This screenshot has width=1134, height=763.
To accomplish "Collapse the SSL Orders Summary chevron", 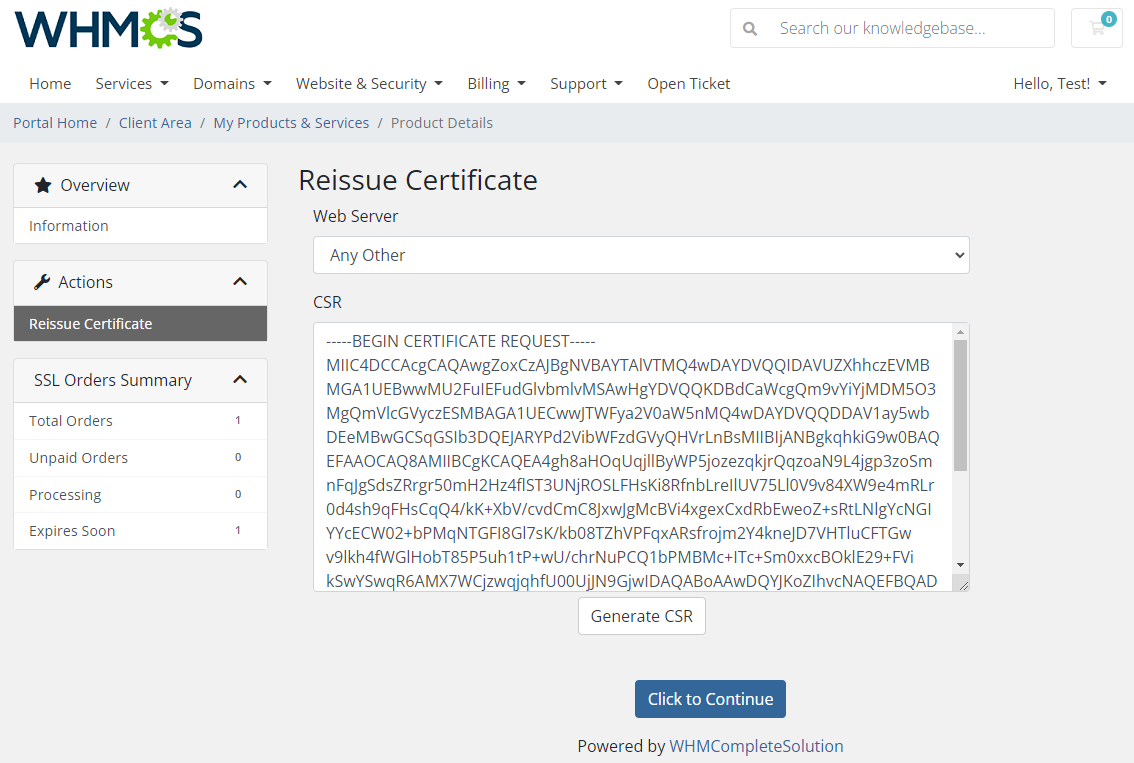I will (240, 380).
